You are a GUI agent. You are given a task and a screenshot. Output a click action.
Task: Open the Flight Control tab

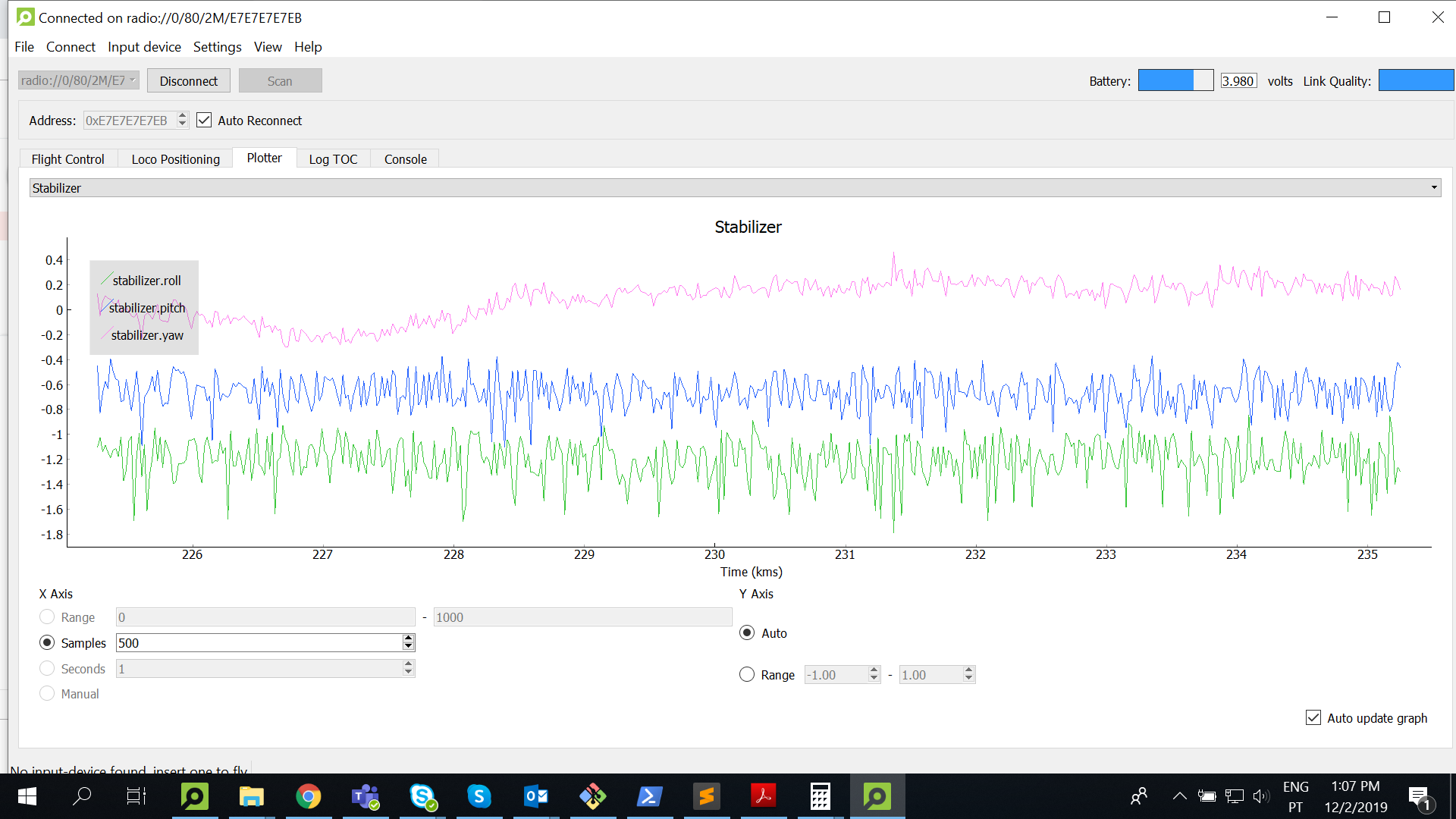coord(67,159)
